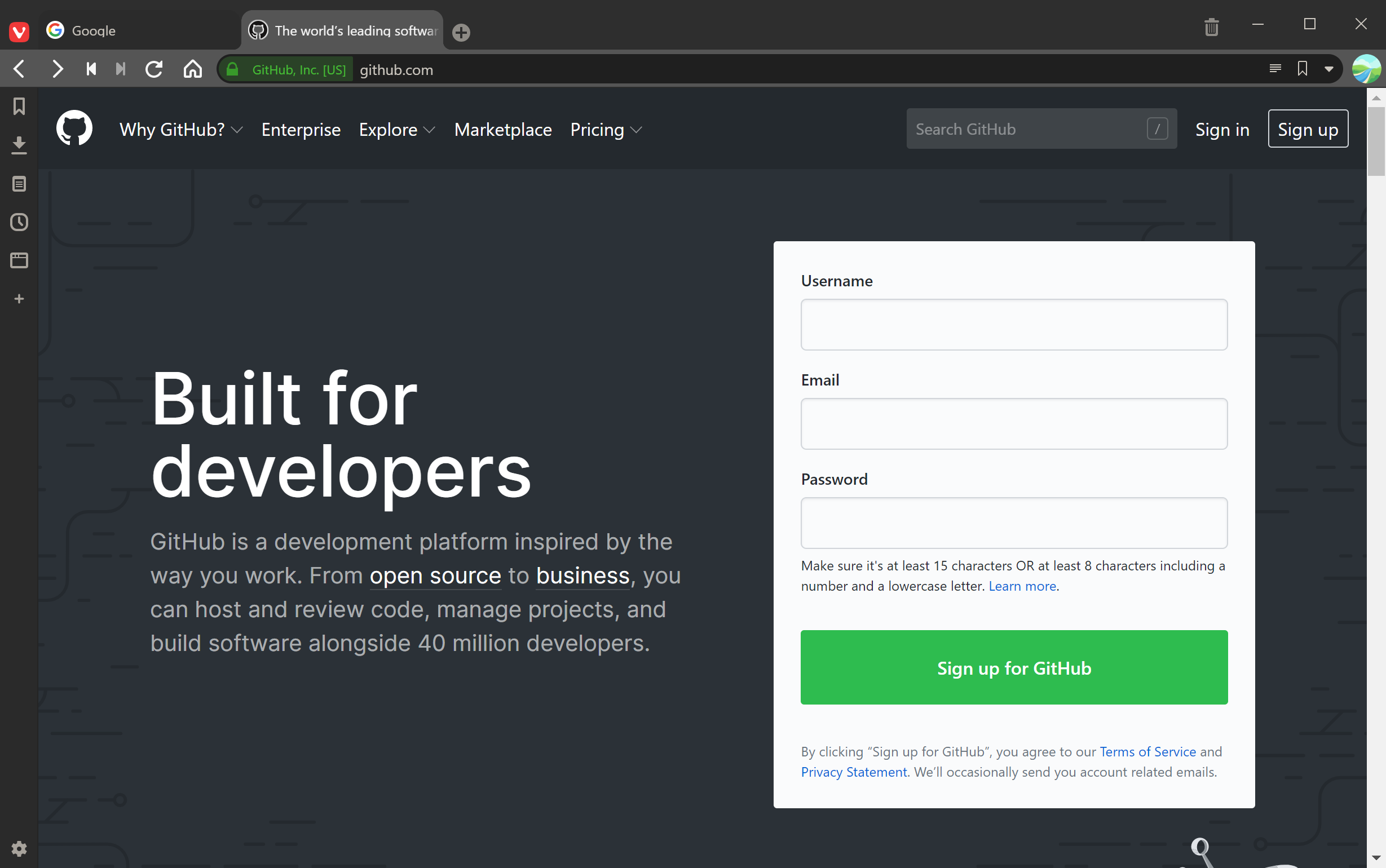Open the Notes panel in sidebar
The height and width of the screenshot is (868, 1386).
(19, 184)
